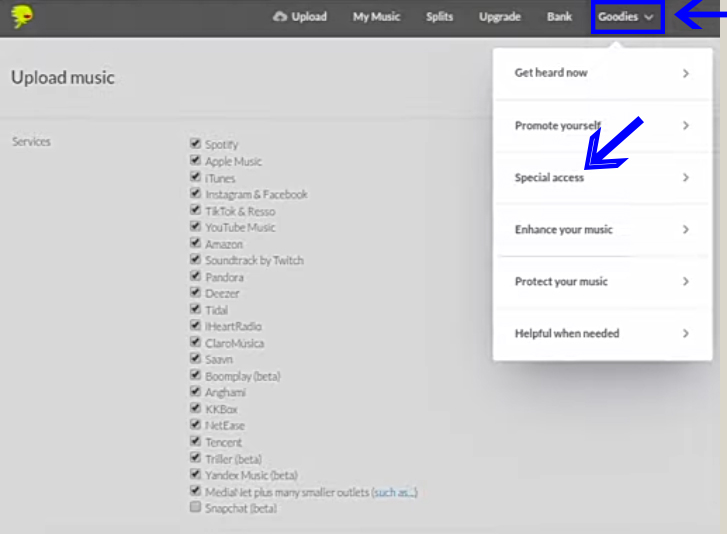Screen dimensions: 727x534
Task: Open the Splits page
Action: point(439,17)
